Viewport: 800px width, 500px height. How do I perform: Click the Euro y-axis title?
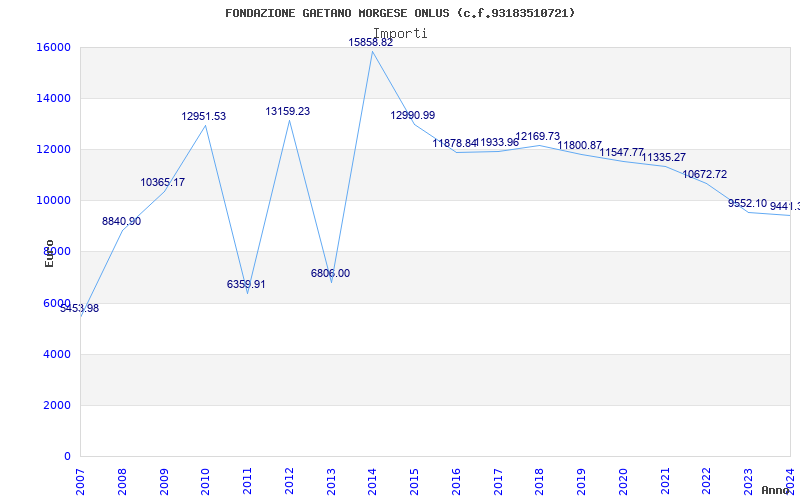click(x=49, y=253)
